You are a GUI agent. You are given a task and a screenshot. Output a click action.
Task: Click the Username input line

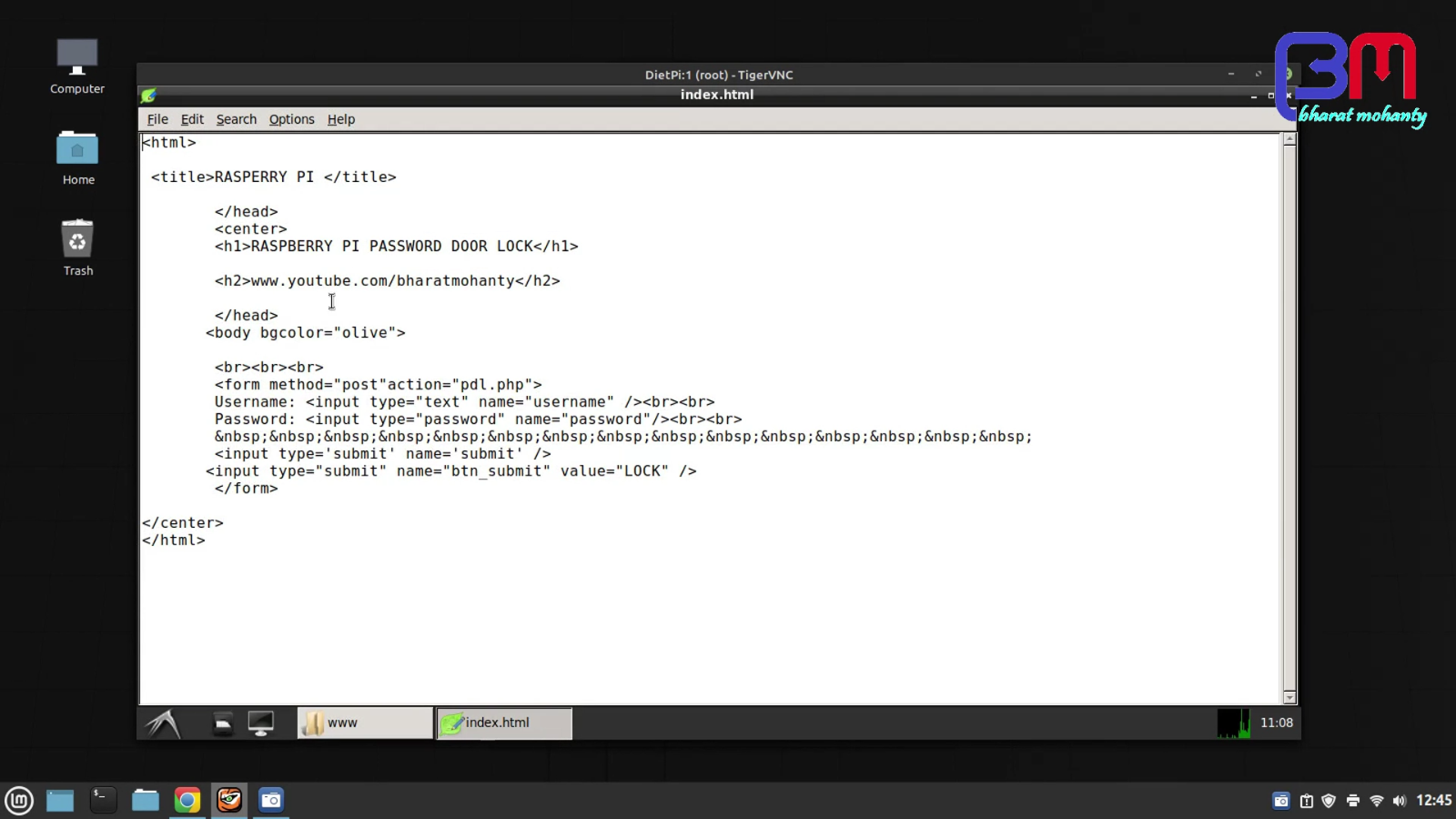(x=465, y=402)
